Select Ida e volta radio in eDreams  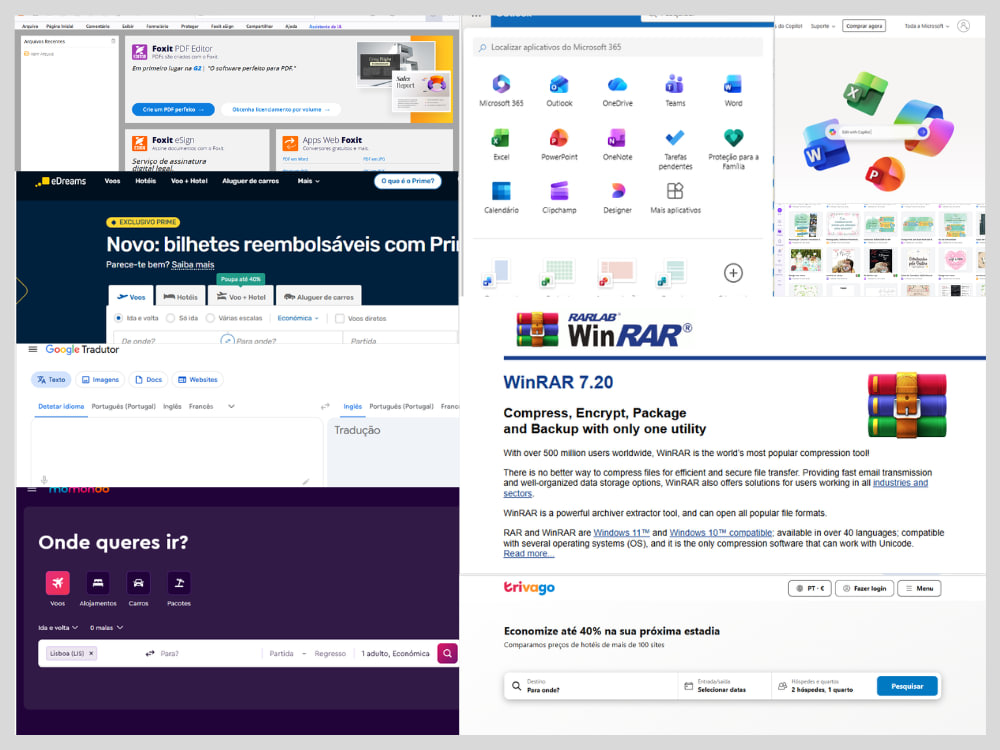(118, 318)
